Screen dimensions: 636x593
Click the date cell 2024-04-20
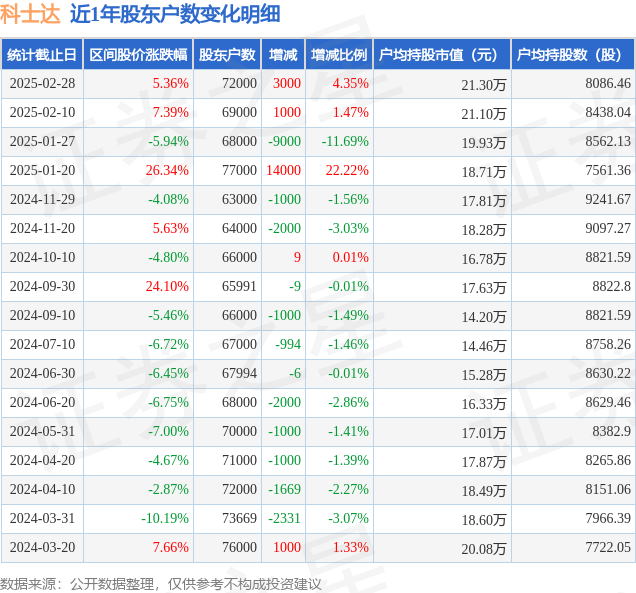point(42,460)
